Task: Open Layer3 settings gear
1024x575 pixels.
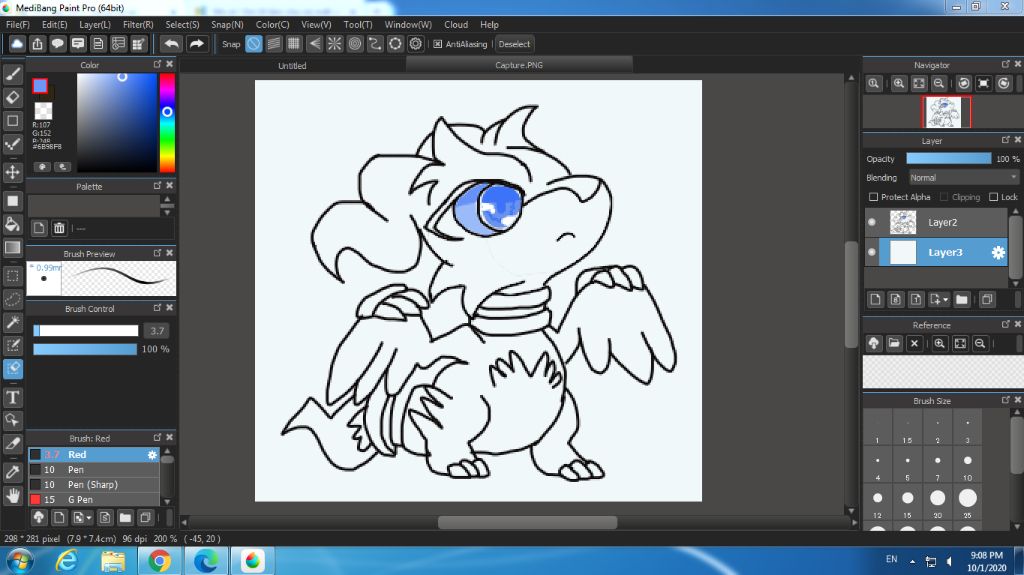Action: 998,252
